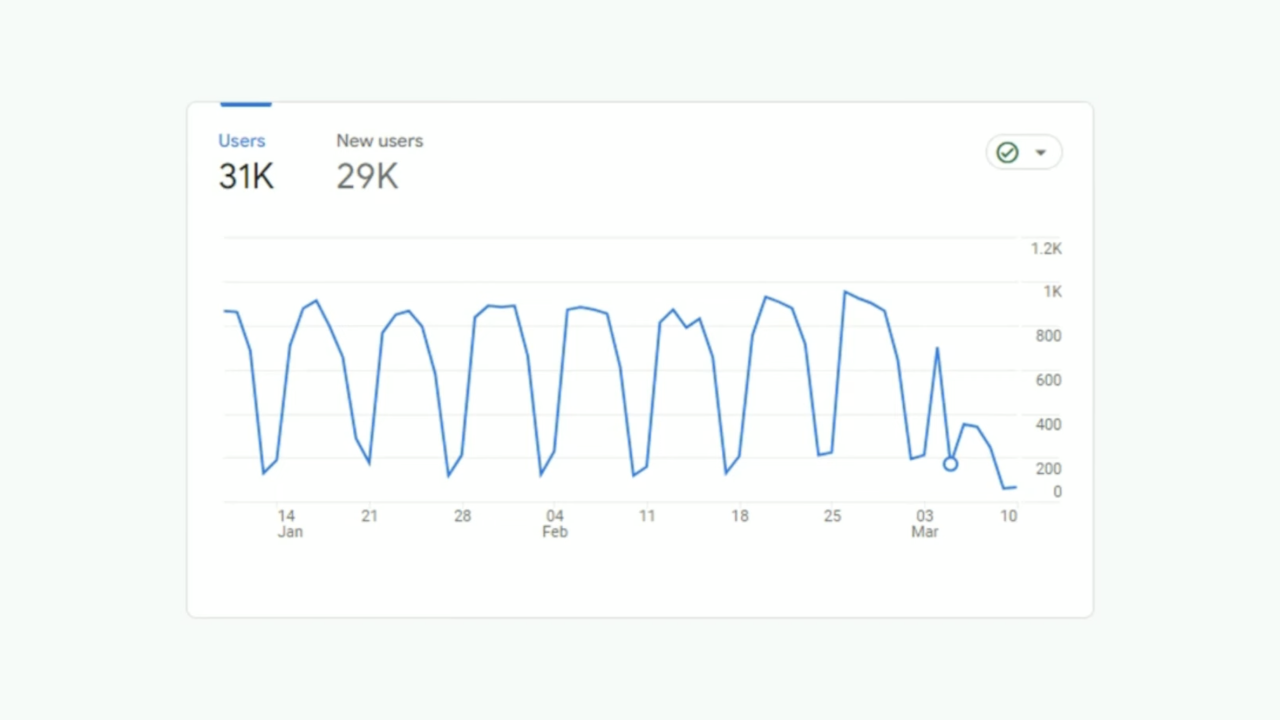Screen dimensions: 1280x720
Task: Click the 21 date axis label
Action: (x=370, y=516)
